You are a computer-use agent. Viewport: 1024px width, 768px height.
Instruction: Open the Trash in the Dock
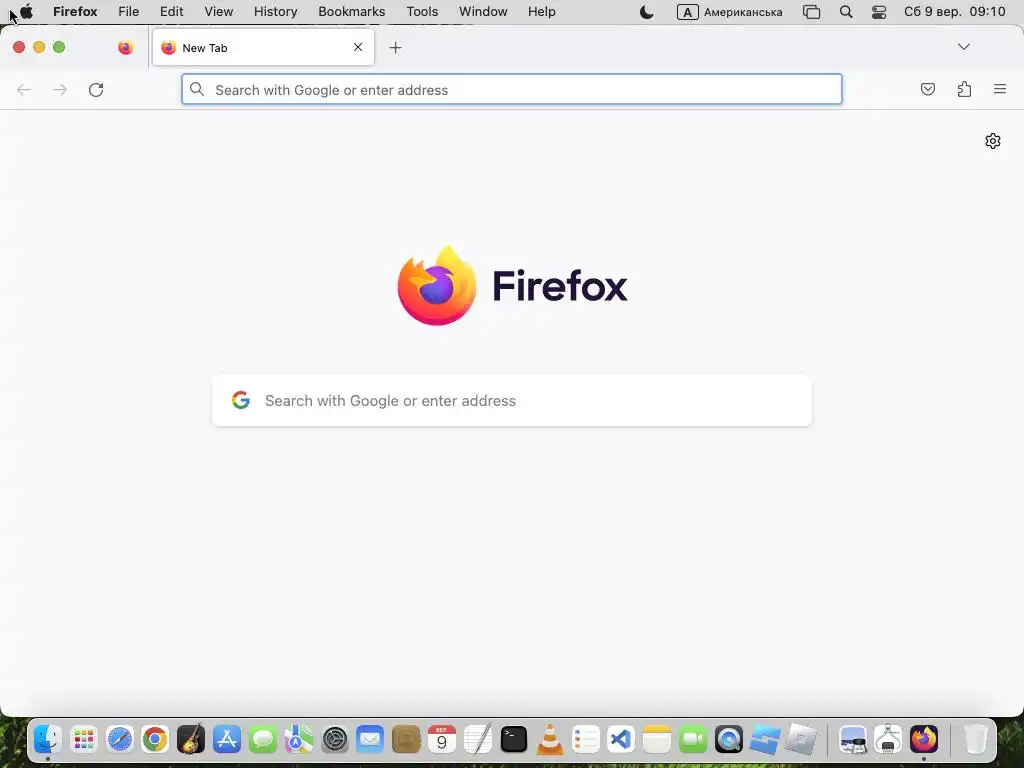click(x=976, y=740)
